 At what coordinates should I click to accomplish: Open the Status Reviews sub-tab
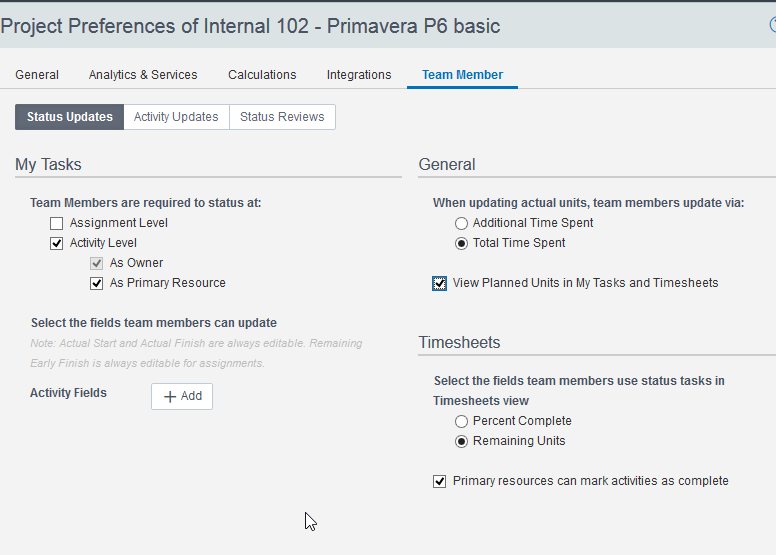click(282, 117)
